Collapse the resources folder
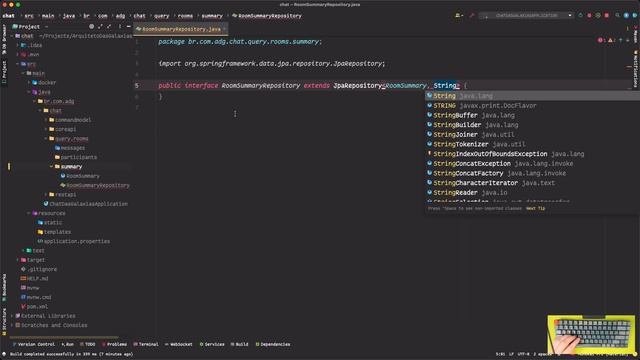Viewport: 640px width, 360px height. point(29,213)
